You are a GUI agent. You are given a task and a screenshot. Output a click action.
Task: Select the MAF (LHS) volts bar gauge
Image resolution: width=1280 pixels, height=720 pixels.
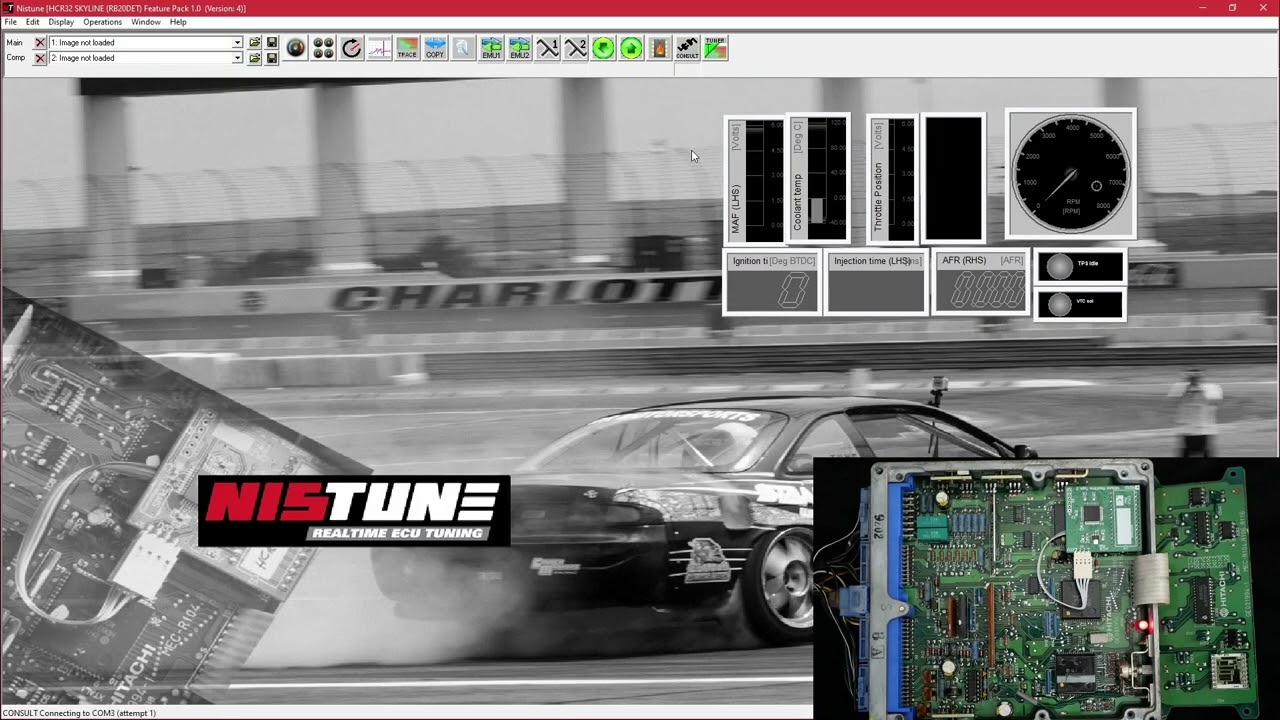pyautogui.click(x=755, y=179)
